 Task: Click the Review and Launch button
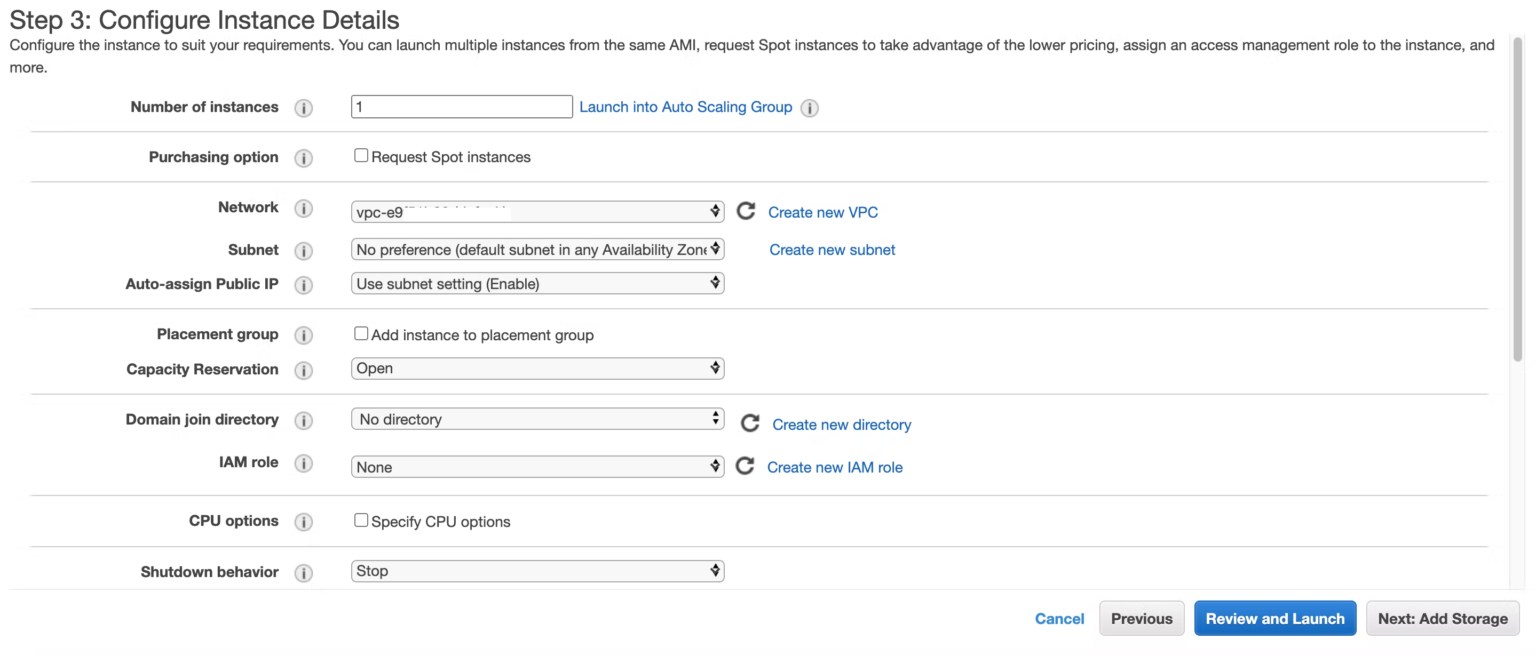(x=1274, y=618)
